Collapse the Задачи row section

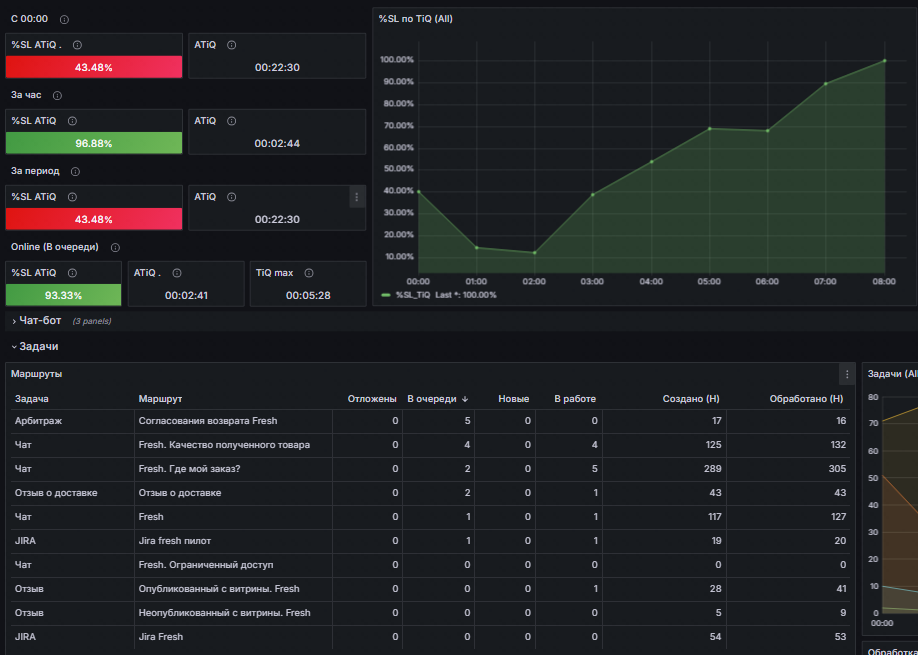click(x=38, y=346)
